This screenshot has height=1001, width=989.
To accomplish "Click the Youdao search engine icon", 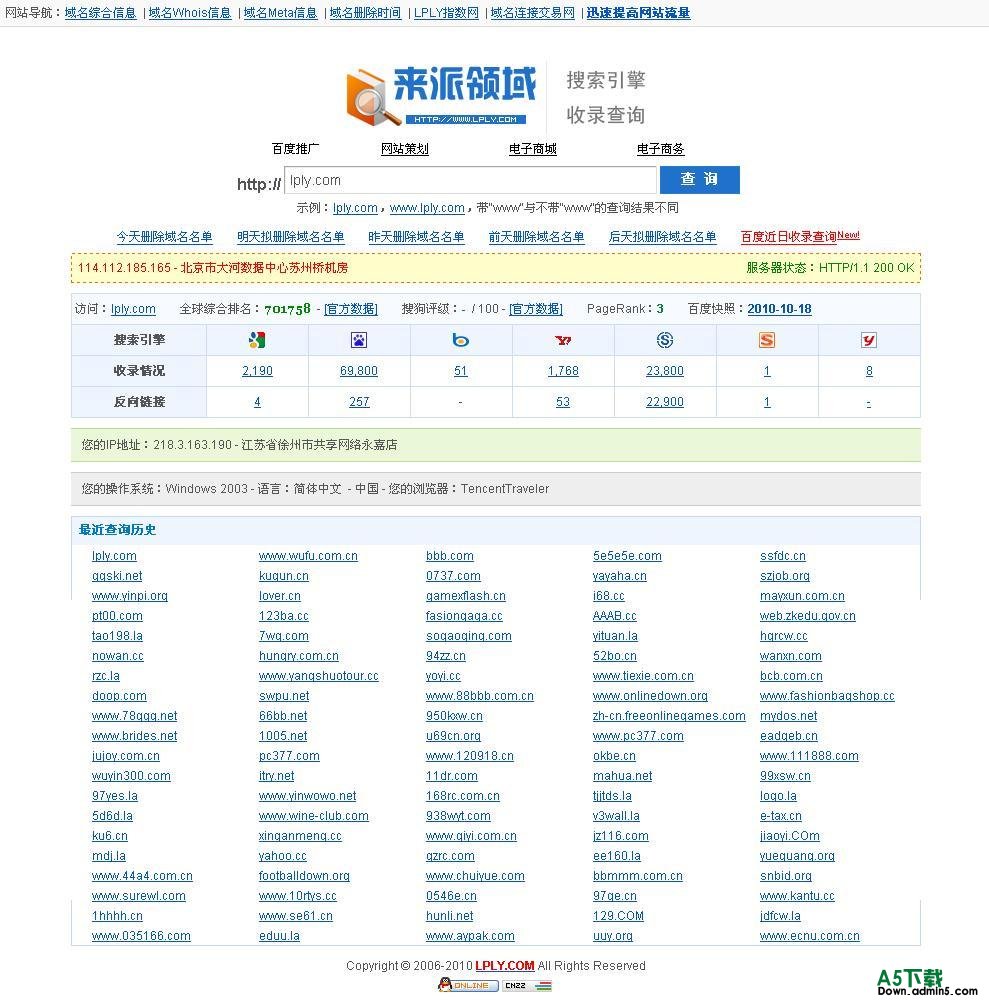I will [x=869, y=340].
